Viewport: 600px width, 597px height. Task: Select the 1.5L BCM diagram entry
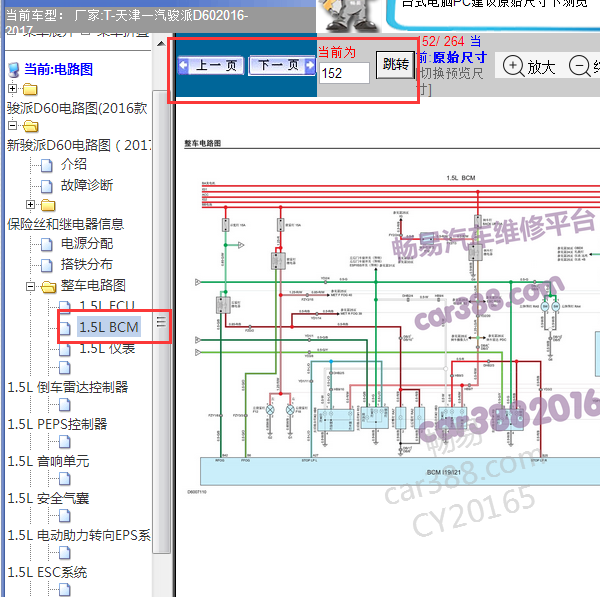click(x=109, y=327)
